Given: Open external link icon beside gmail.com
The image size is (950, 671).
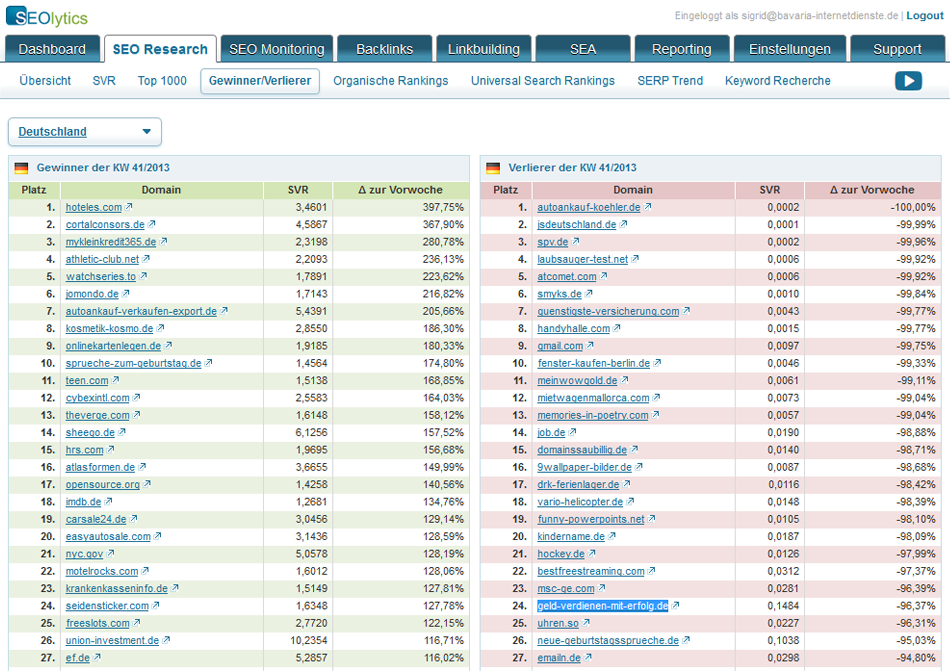Looking at the screenshot, I should point(590,346).
